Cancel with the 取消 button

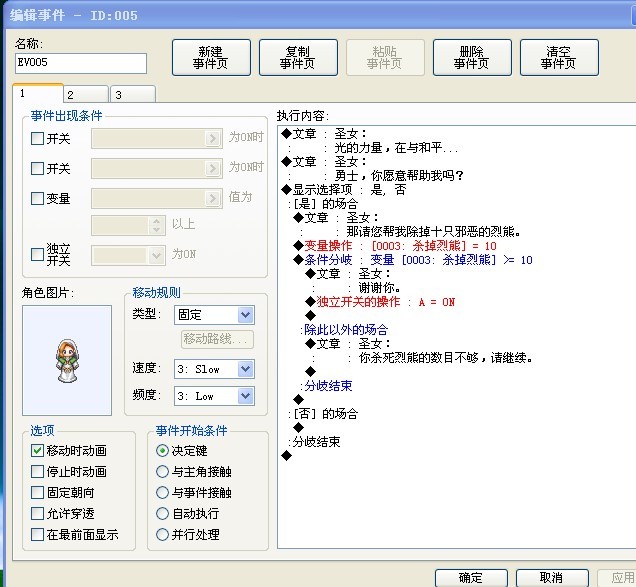552,577
